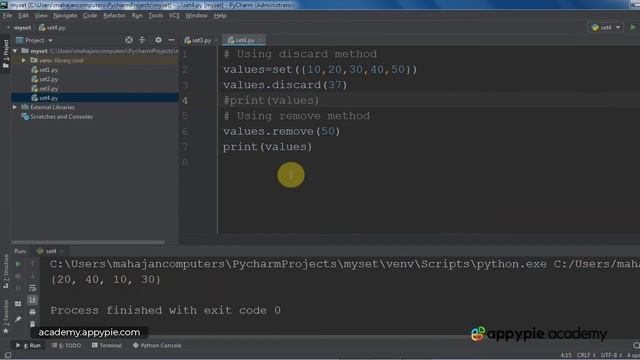This screenshot has width=640, height=360.
Task: Click the 4:15 cursor position in status bar
Action: coord(566,355)
